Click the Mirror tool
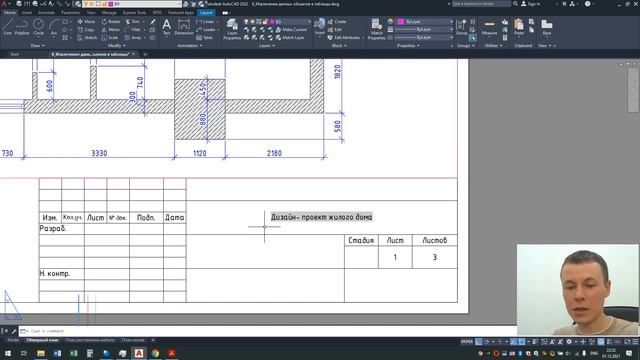The width and height of the screenshot is (640, 360). [111, 29]
